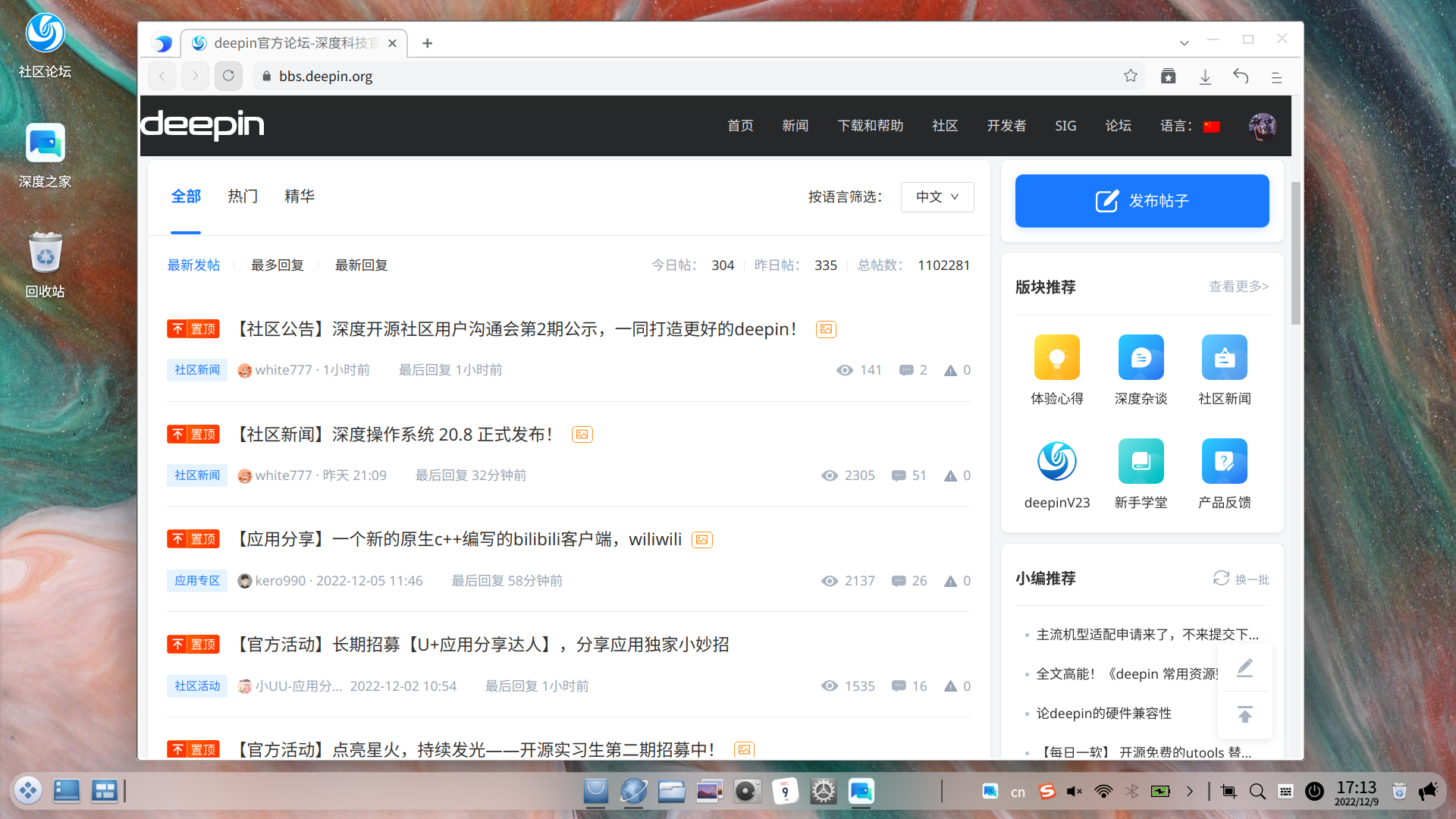Click the floating pencil edit icon
The width and height of the screenshot is (1456, 819).
[x=1245, y=668]
